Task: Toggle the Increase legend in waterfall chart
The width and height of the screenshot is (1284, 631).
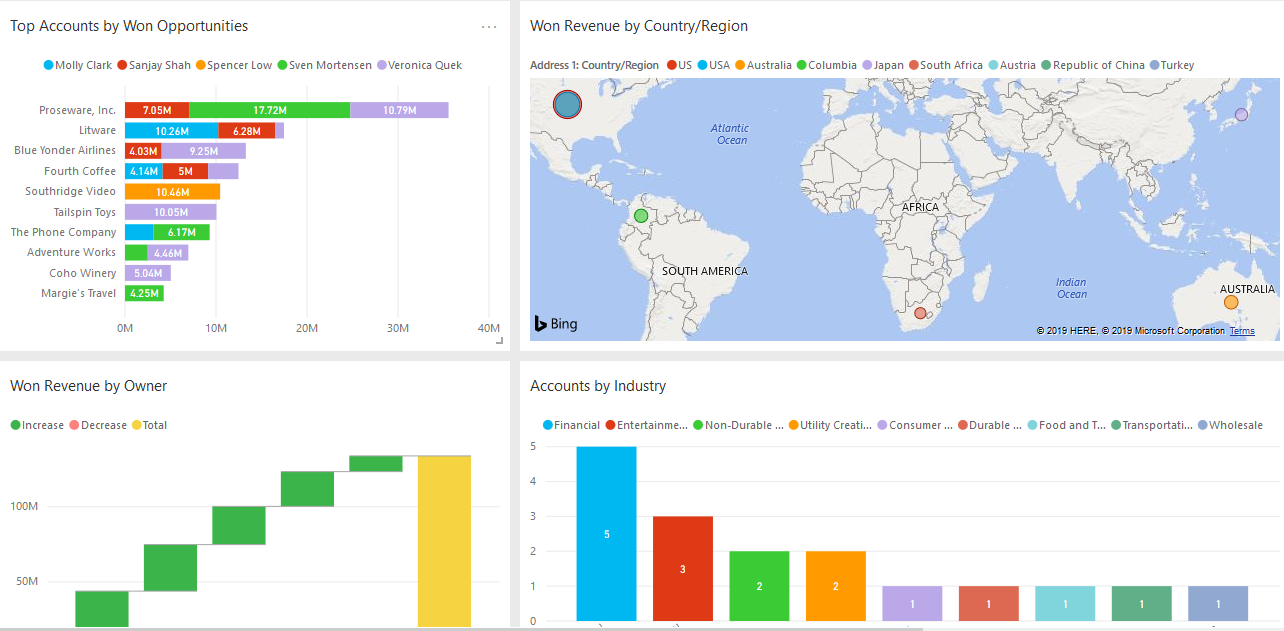Action: [x=37, y=424]
